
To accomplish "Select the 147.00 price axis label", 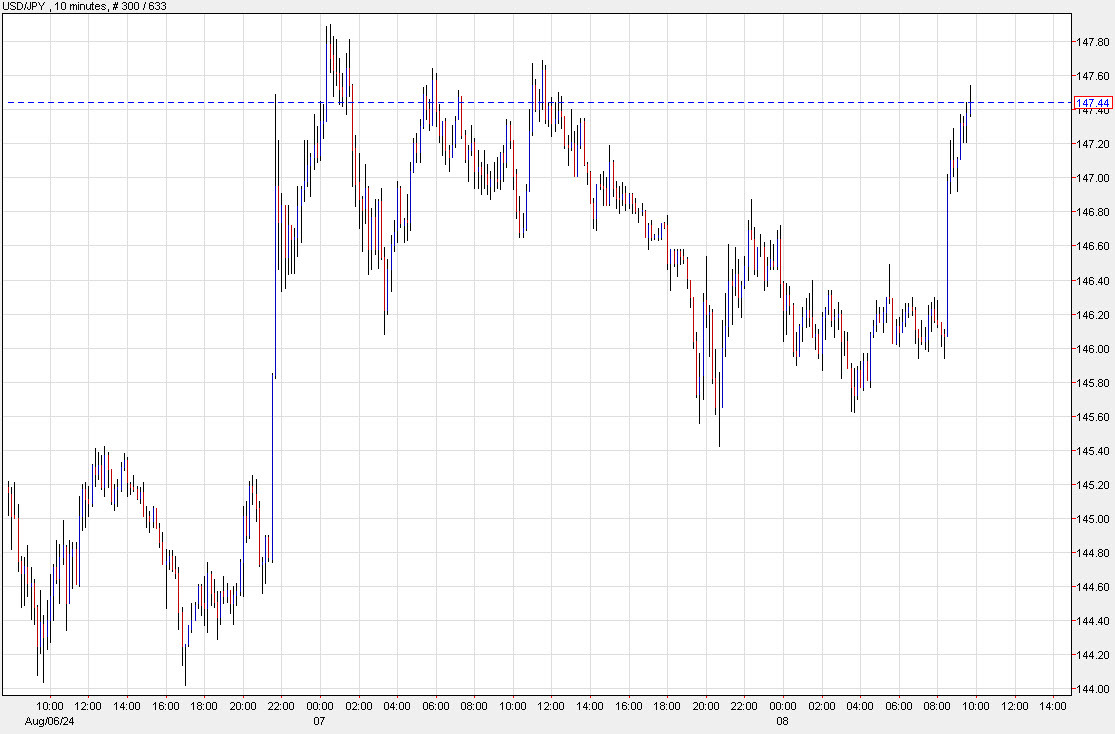I will coord(1091,178).
